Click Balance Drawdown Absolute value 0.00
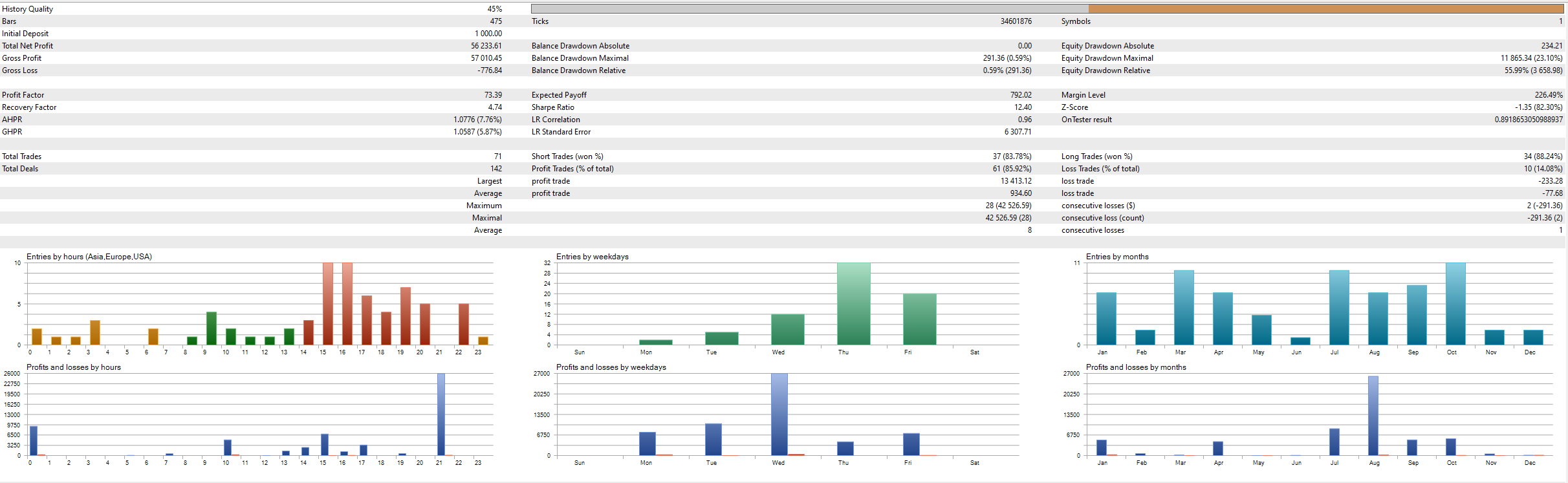The width and height of the screenshot is (1568, 483). point(1025,46)
